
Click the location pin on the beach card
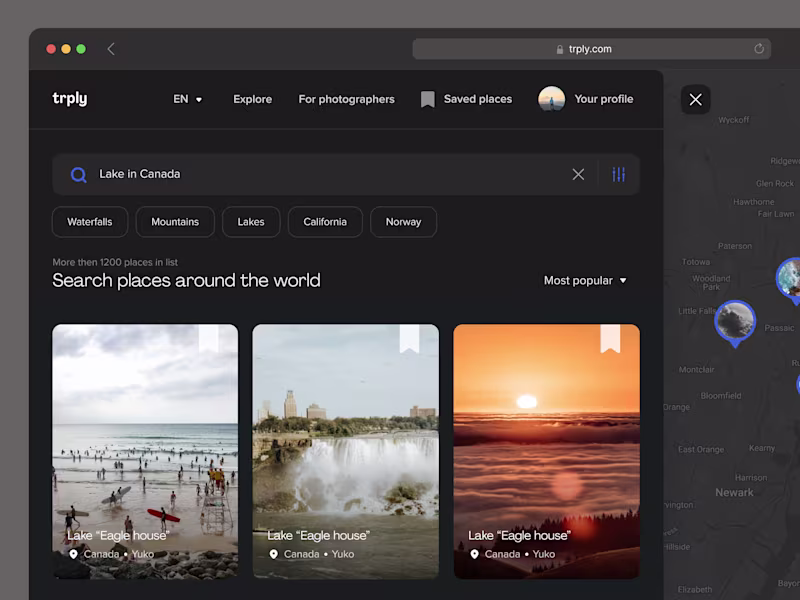pyautogui.click(x=73, y=554)
